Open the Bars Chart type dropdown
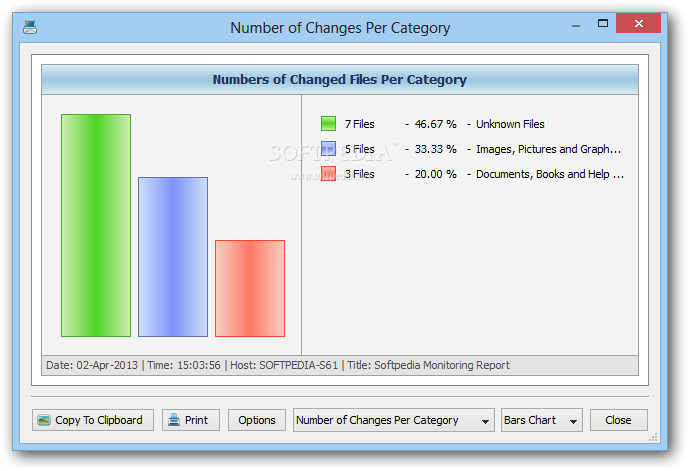 [x=541, y=420]
